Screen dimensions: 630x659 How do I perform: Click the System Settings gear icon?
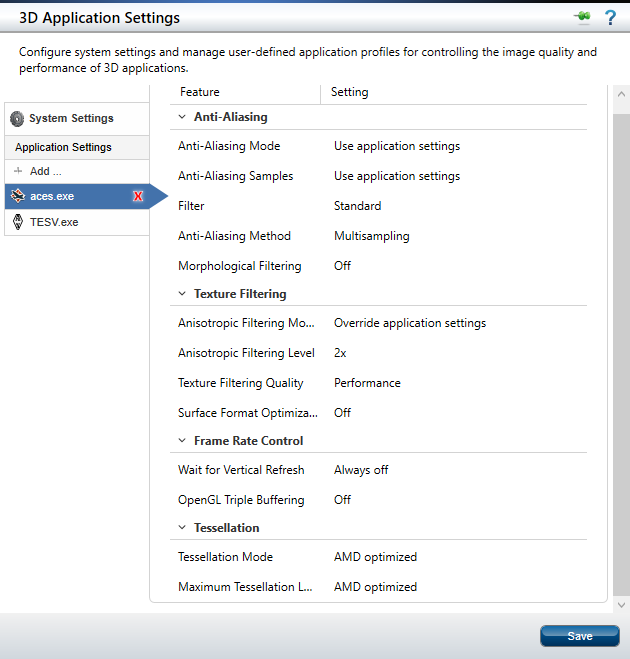[17, 118]
